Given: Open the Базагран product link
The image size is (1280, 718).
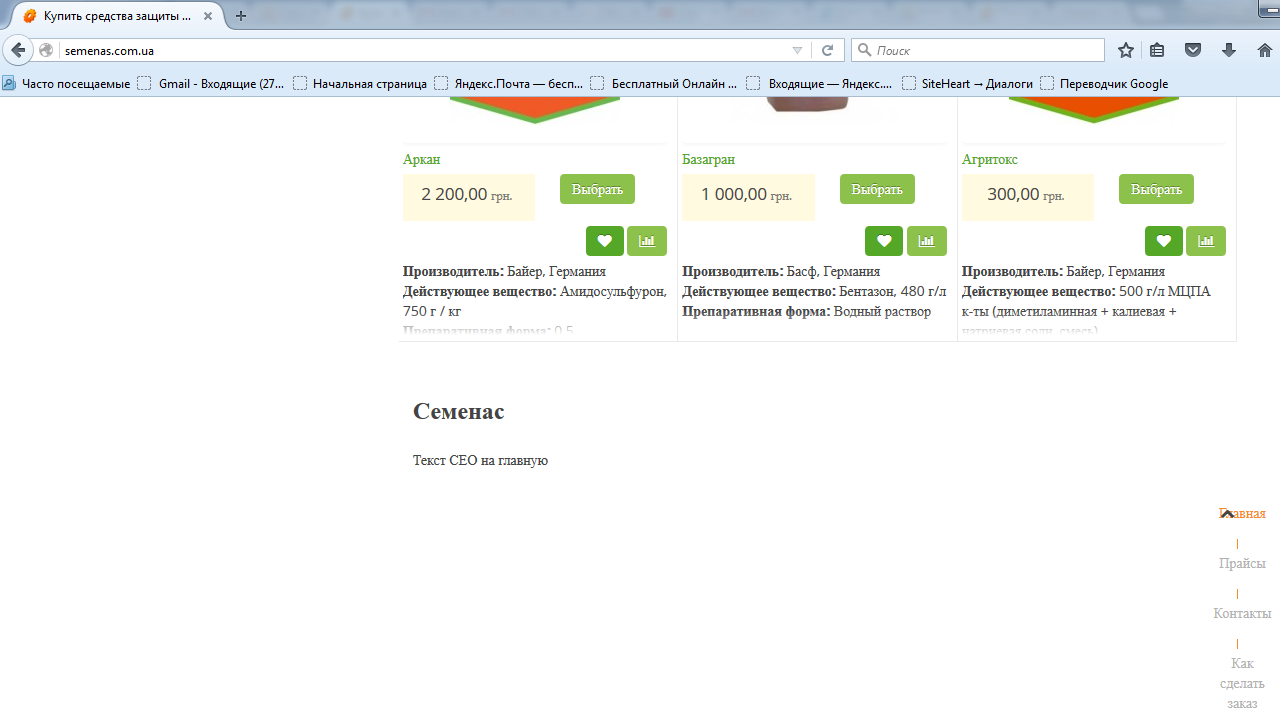Looking at the screenshot, I should coord(708,160).
